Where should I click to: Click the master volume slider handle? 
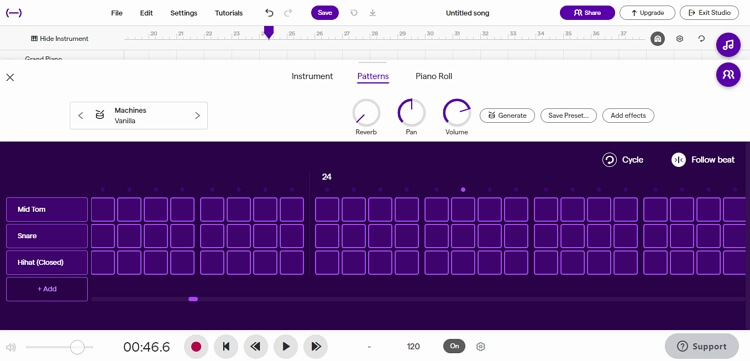coord(77,347)
